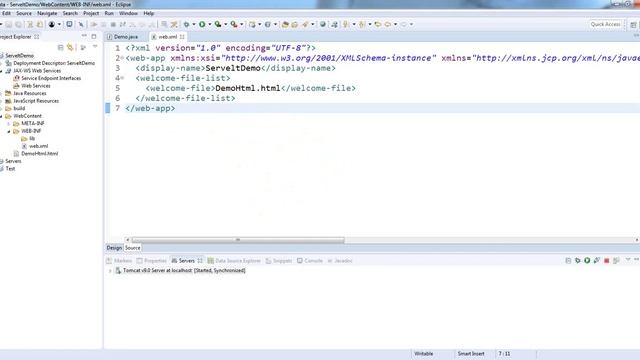Image resolution: width=640 pixels, height=360 pixels.
Task: Click the Back navigation arrow in the toolbar
Action: coord(388,24)
